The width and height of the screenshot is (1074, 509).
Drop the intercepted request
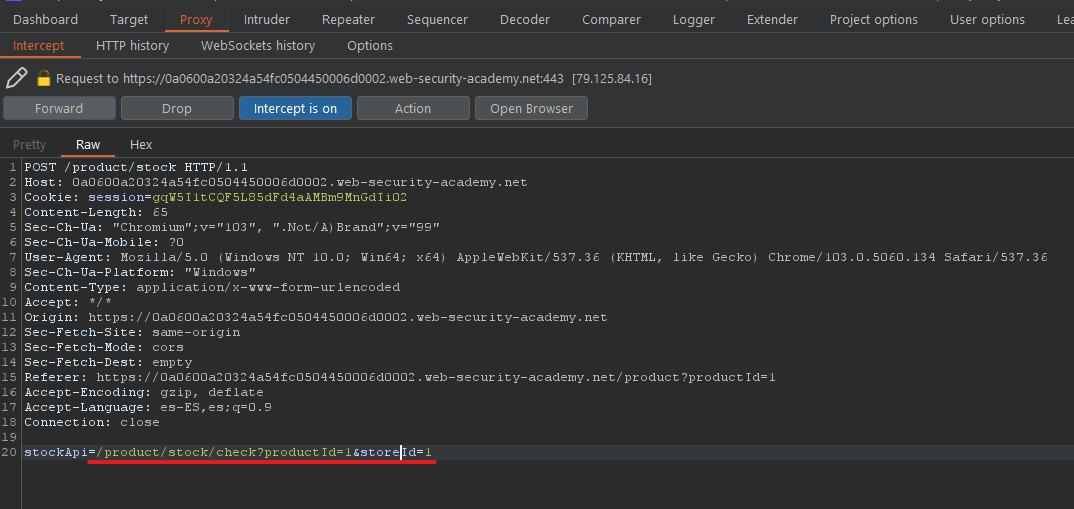[177, 108]
